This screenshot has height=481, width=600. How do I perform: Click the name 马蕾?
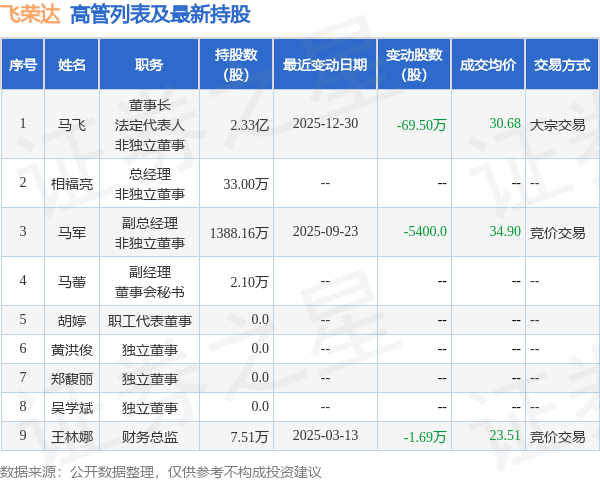point(72,282)
